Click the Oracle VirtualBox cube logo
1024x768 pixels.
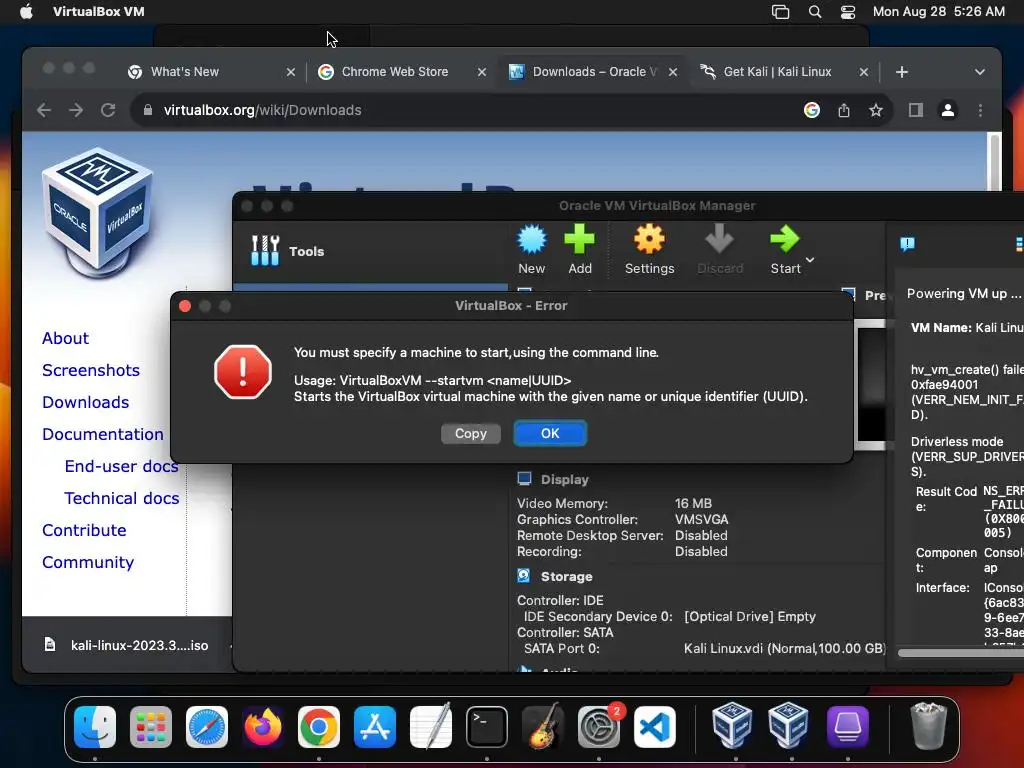97,213
